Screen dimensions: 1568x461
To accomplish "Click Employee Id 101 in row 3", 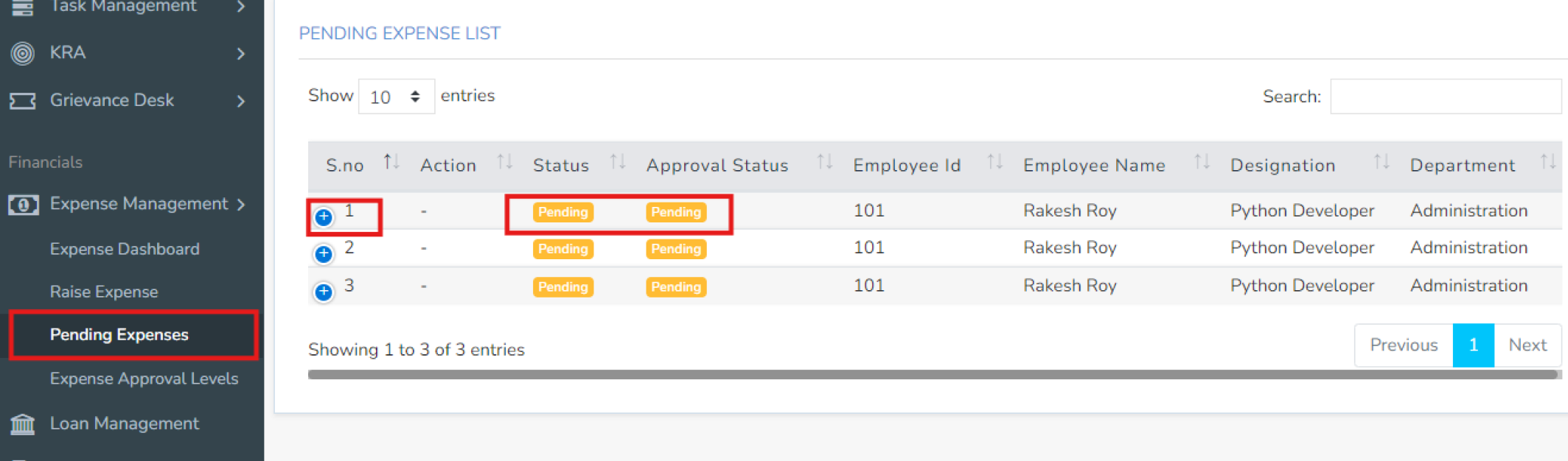I will tap(868, 286).
